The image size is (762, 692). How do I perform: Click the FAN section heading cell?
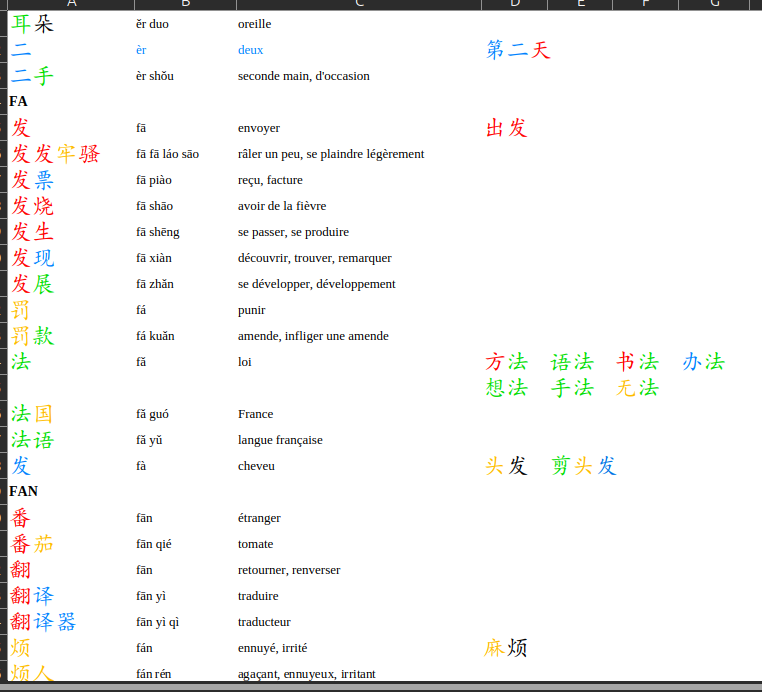click(x=24, y=492)
